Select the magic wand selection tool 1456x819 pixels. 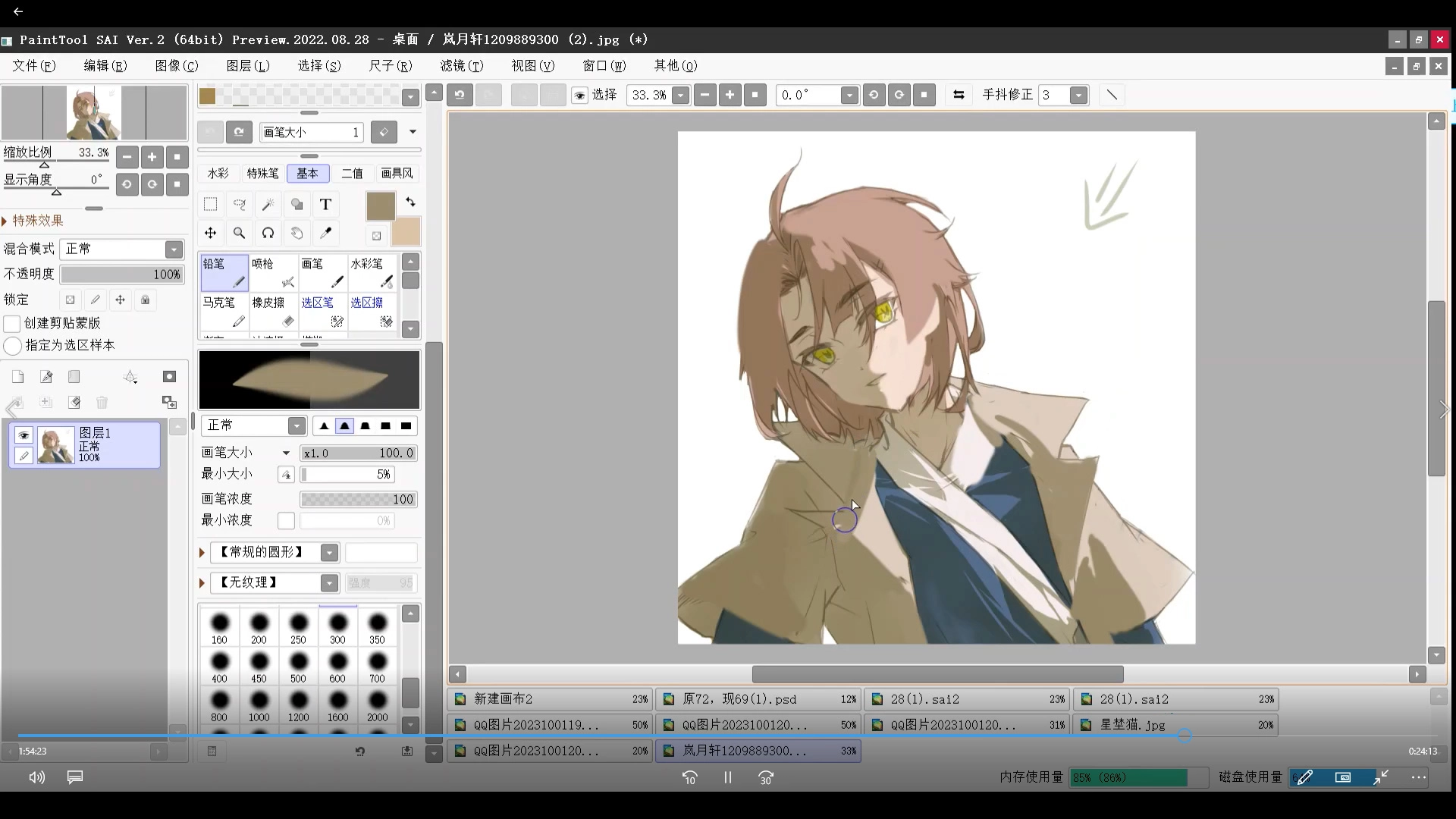[x=268, y=205]
